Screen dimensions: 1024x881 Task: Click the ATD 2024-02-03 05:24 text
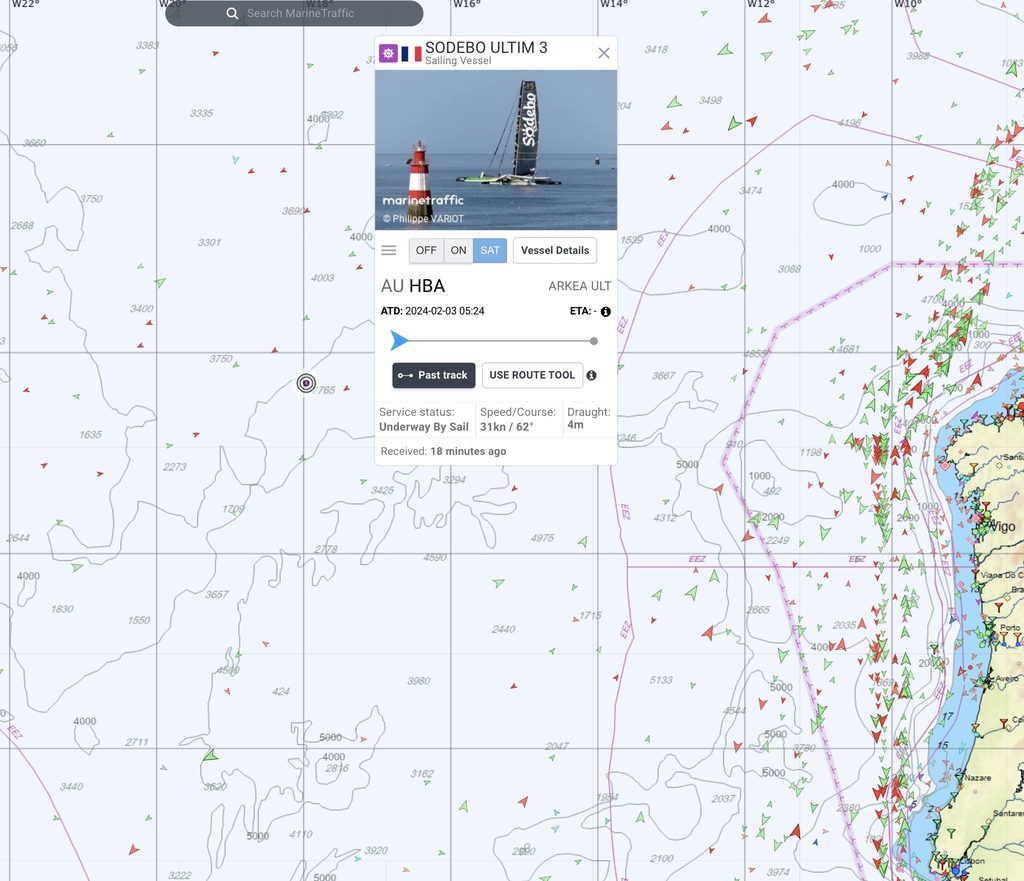click(x=432, y=311)
